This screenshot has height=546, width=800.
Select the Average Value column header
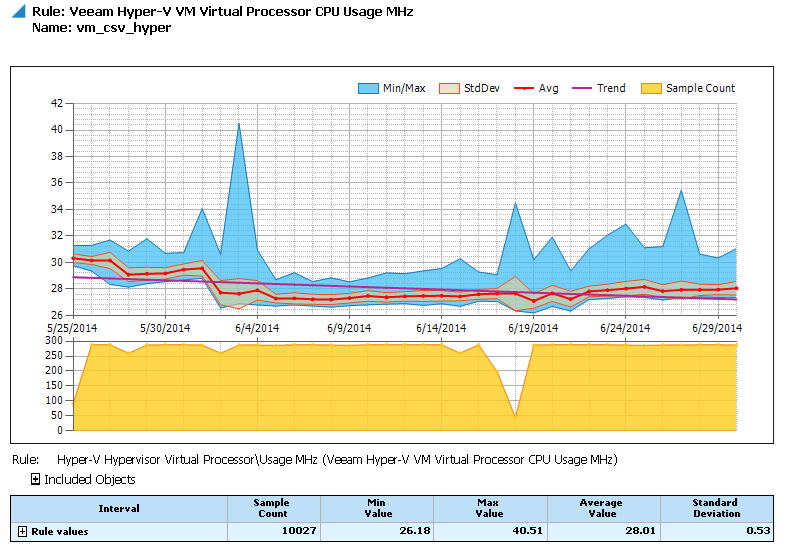(x=604, y=508)
